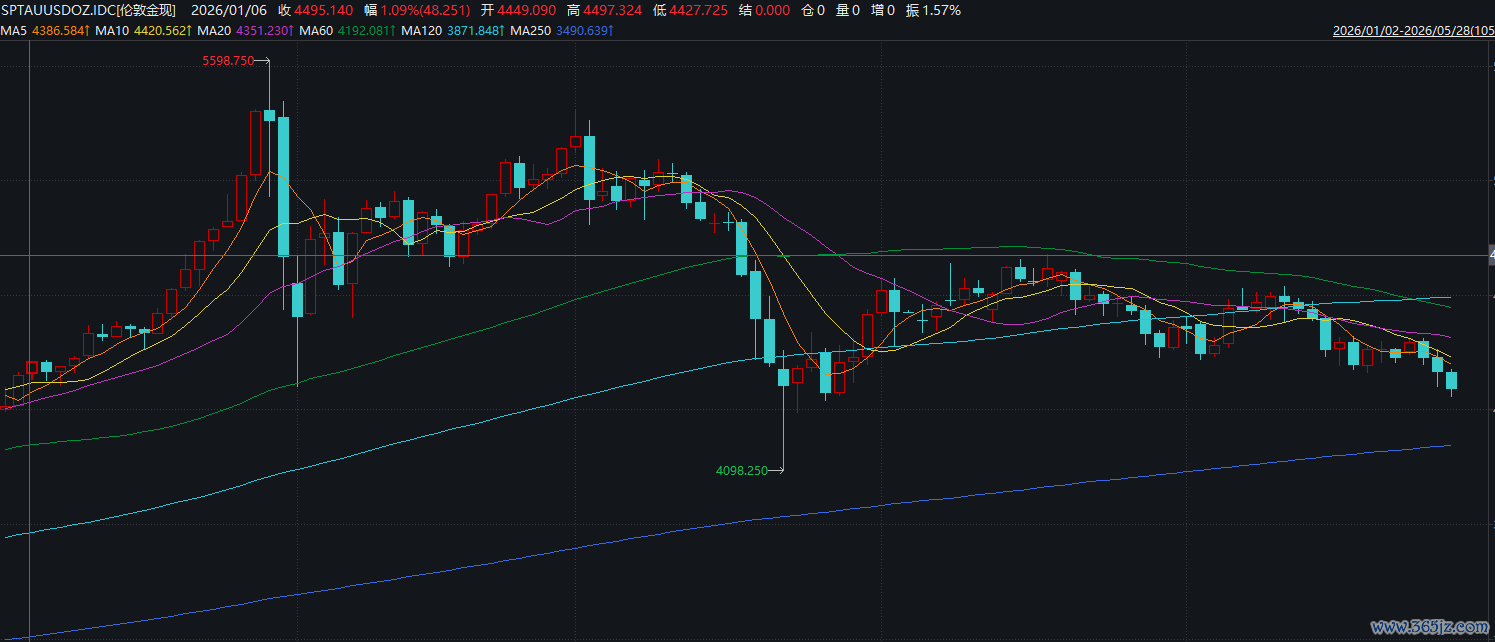Open the 2026/01/02-2026/05/28 date range link
This screenshot has width=1495, height=642.
(1413, 31)
